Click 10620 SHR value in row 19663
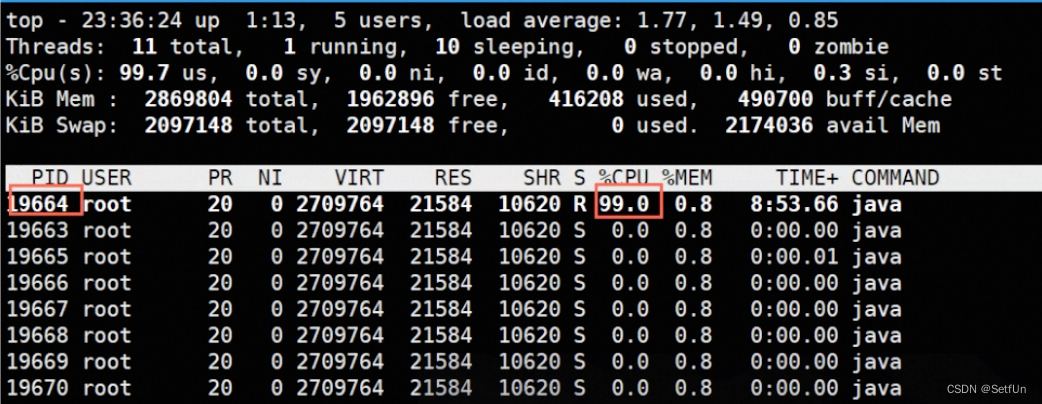 point(530,231)
